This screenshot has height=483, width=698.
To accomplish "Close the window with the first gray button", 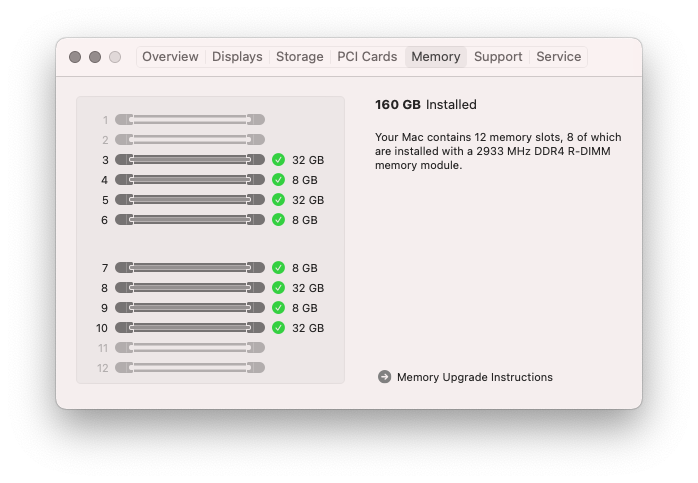I will tap(75, 57).
